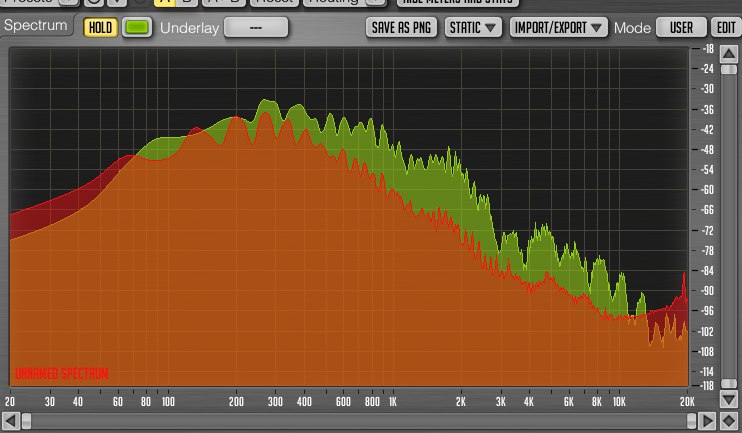
Task: Click the HIDE METERS AND STATS button
Action: (x=452, y=4)
